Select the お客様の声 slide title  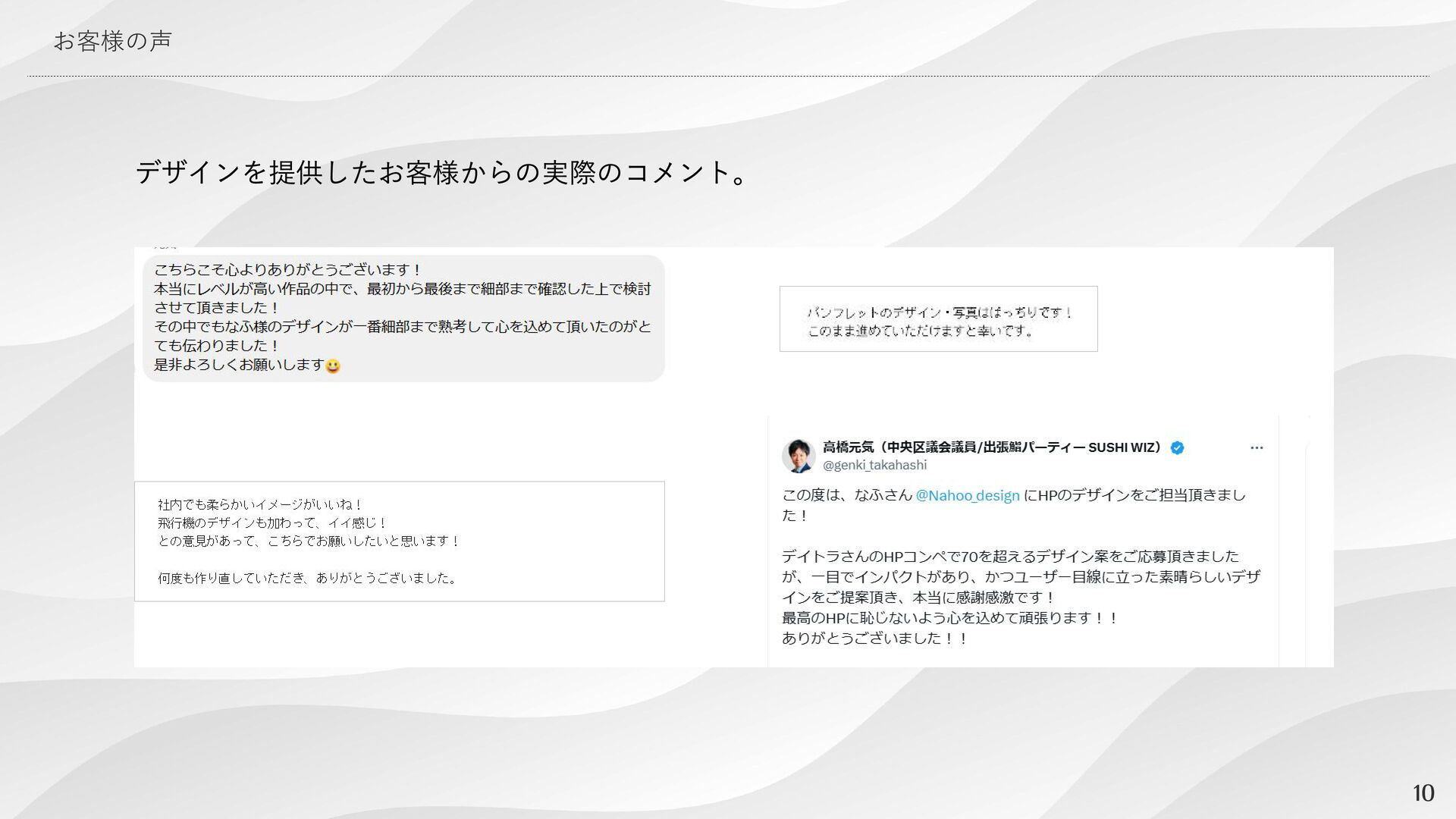point(112,41)
